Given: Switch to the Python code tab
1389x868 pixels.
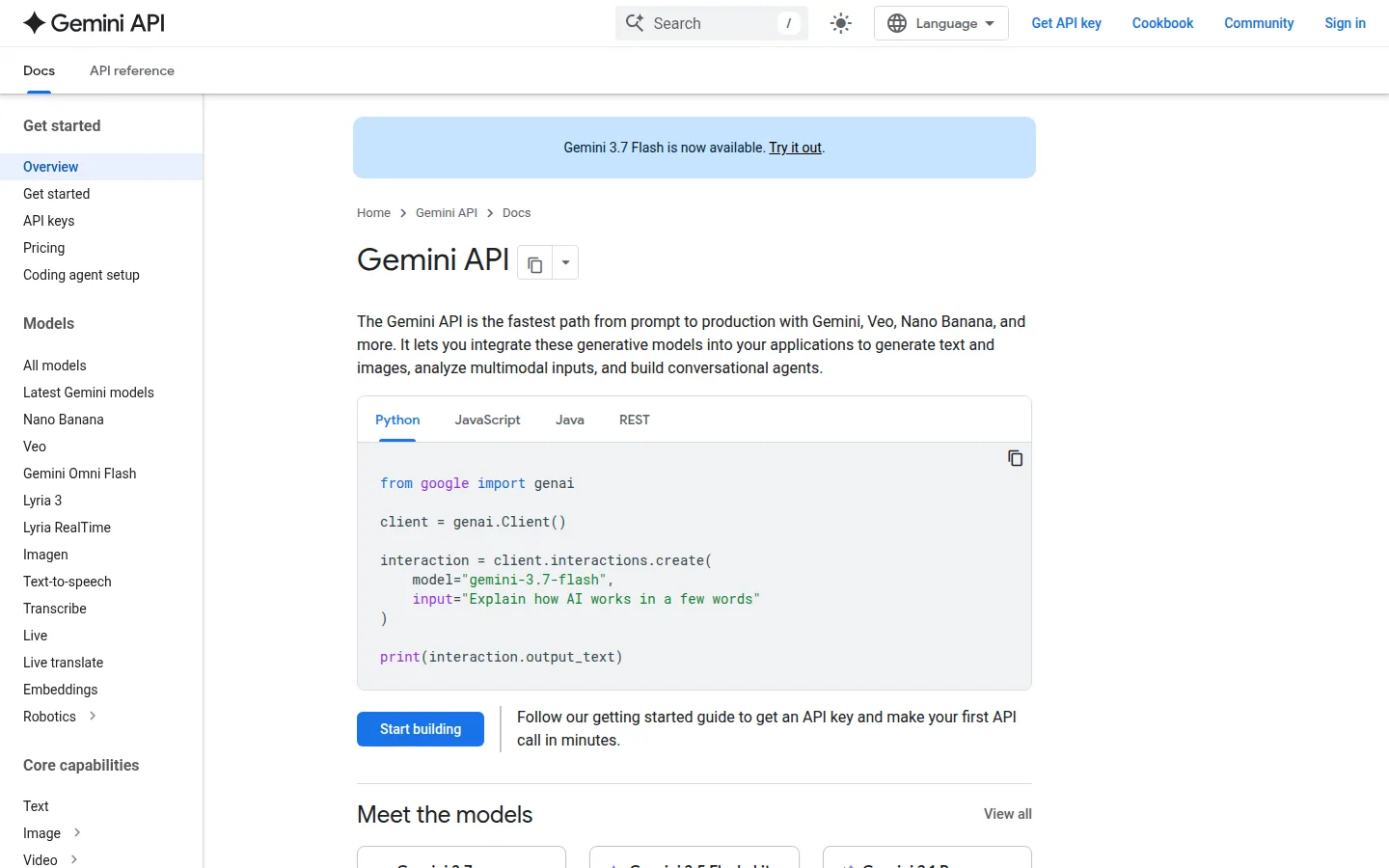Looking at the screenshot, I should [397, 420].
